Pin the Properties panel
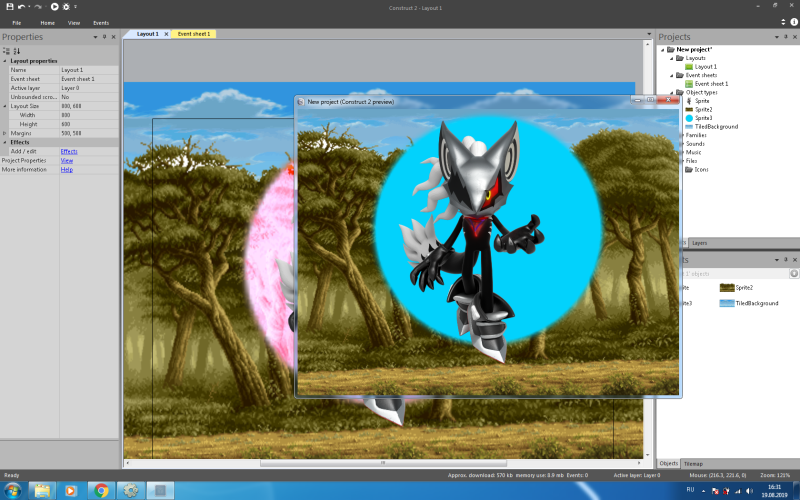Viewport: 800px width, 500px height. pos(104,37)
